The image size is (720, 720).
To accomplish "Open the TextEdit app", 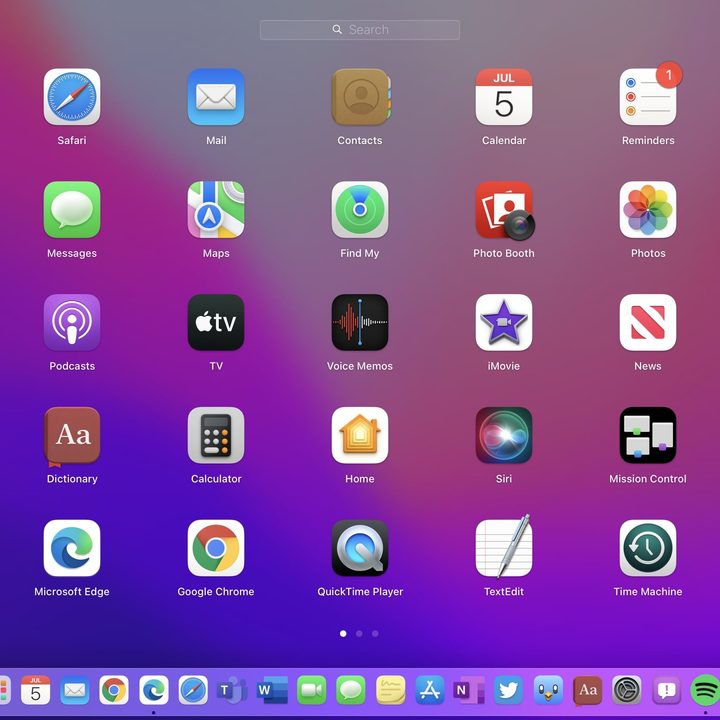I will click(x=504, y=546).
